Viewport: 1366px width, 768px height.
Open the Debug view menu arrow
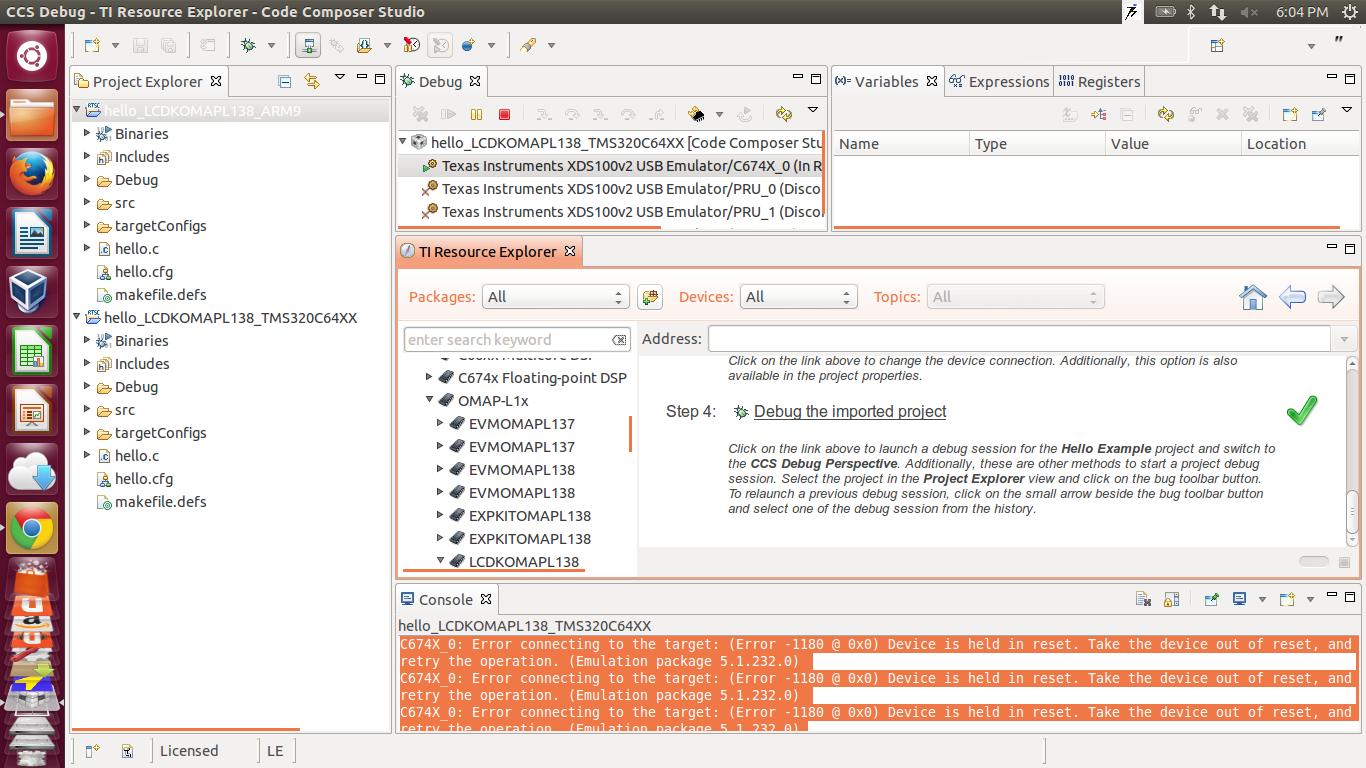point(813,110)
